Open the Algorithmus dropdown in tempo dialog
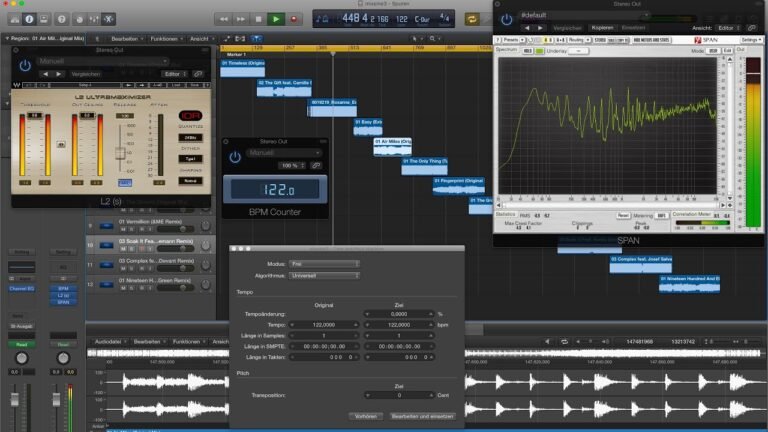768x432 pixels. pyautogui.click(x=324, y=276)
